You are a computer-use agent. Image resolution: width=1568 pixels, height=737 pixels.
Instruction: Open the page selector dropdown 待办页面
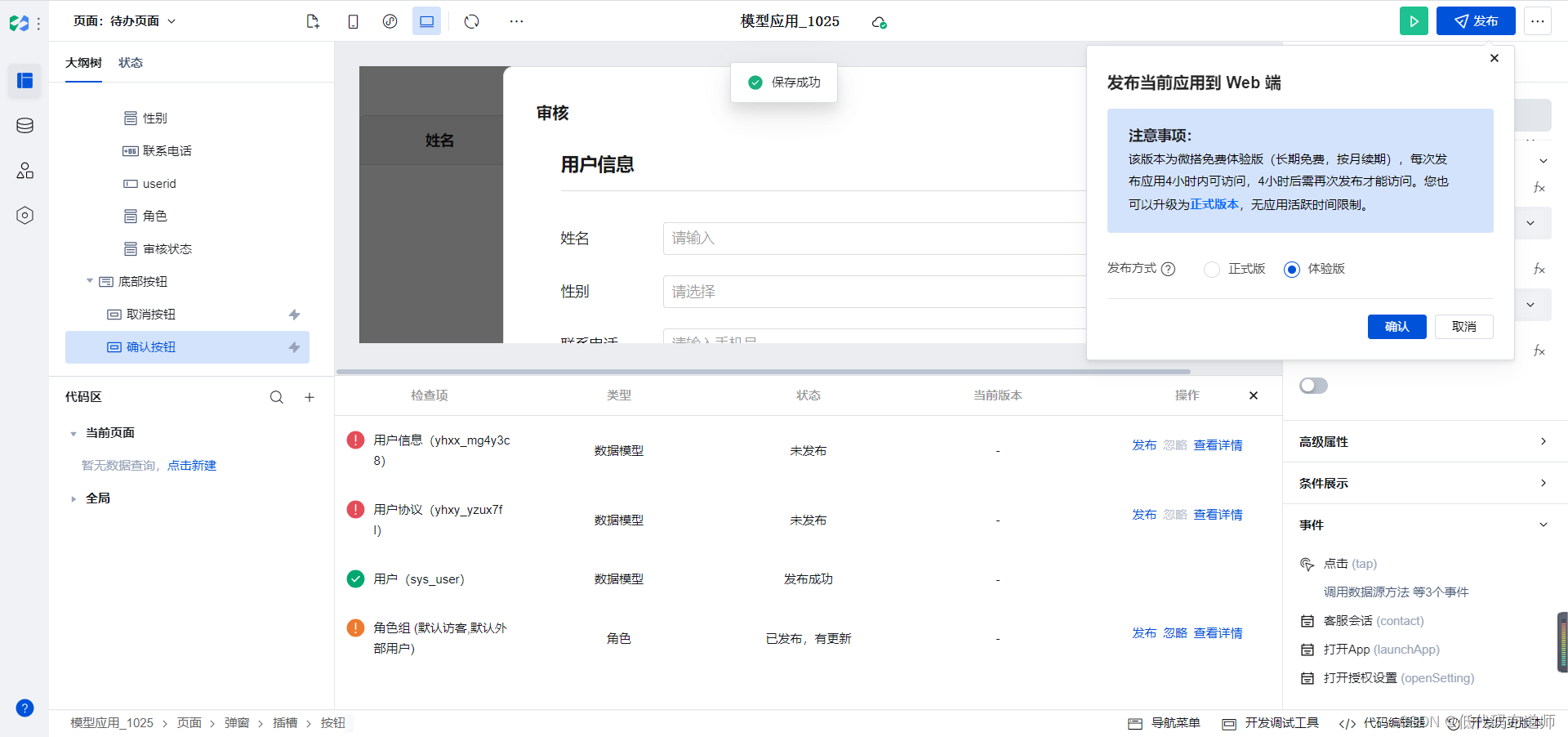125,21
